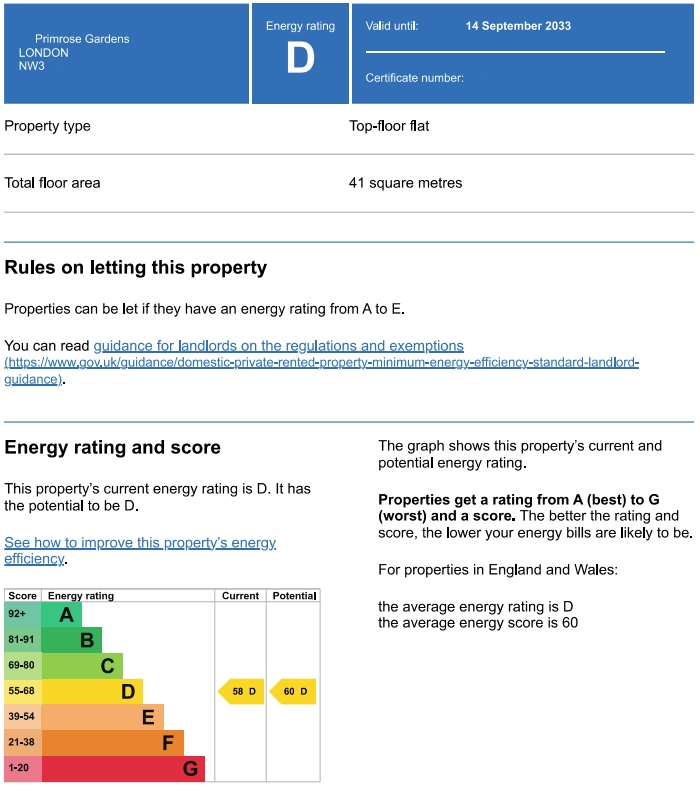
Task: Click the 1-20 score cell
Action: (22, 769)
